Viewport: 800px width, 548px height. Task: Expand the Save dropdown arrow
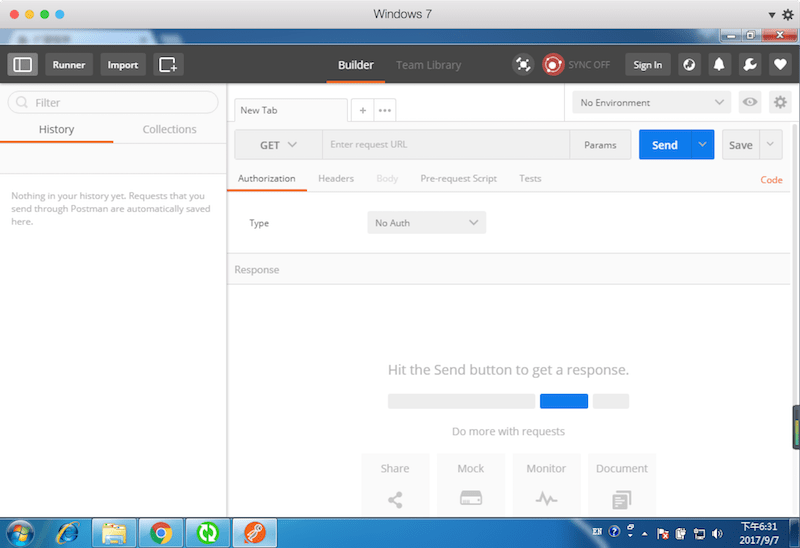click(770, 144)
